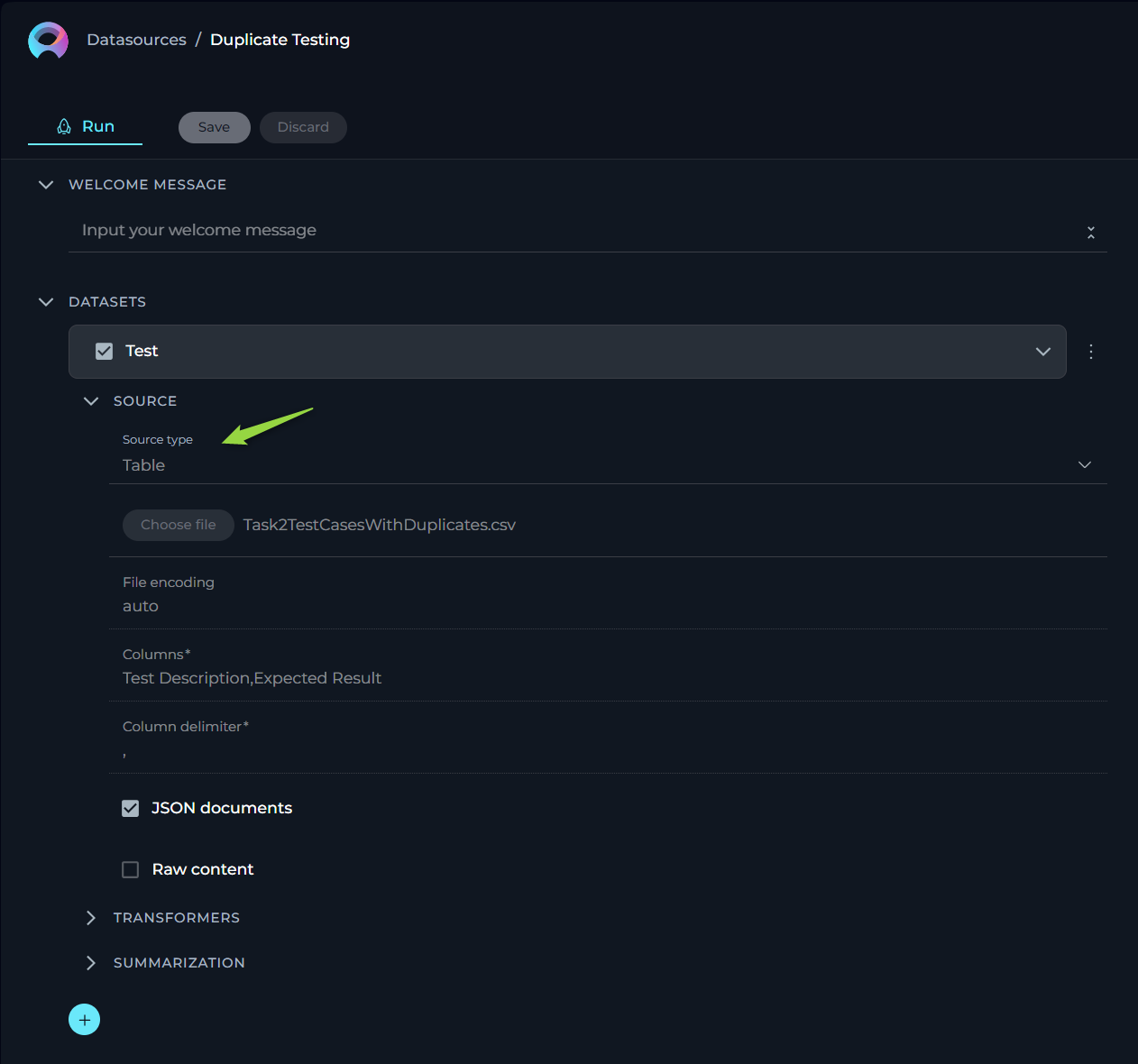
Task: Open the Test dataset three-dot menu
Action: click(1091, 352)
